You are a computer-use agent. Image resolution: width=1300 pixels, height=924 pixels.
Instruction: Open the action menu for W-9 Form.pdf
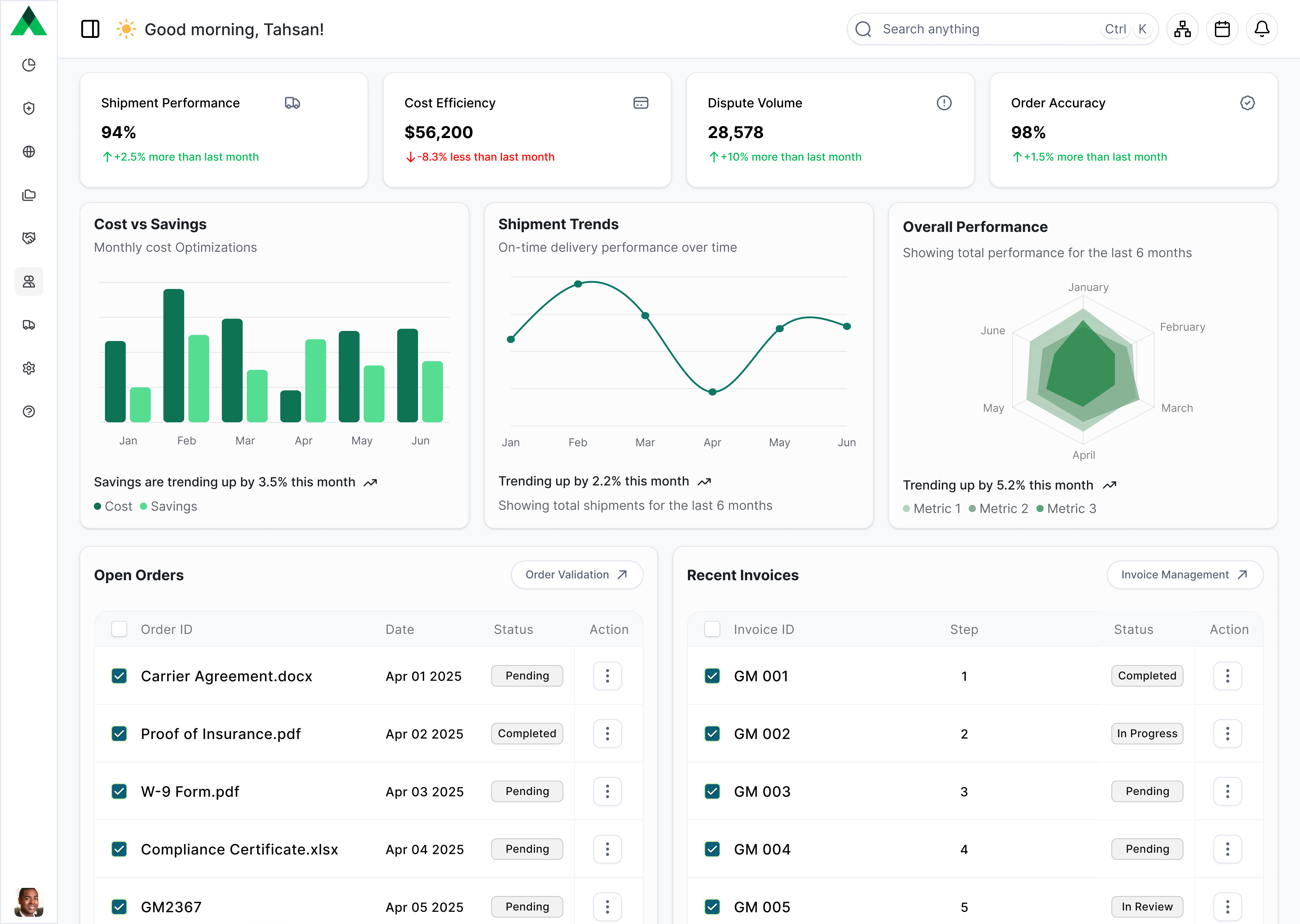tap(607, 791)
